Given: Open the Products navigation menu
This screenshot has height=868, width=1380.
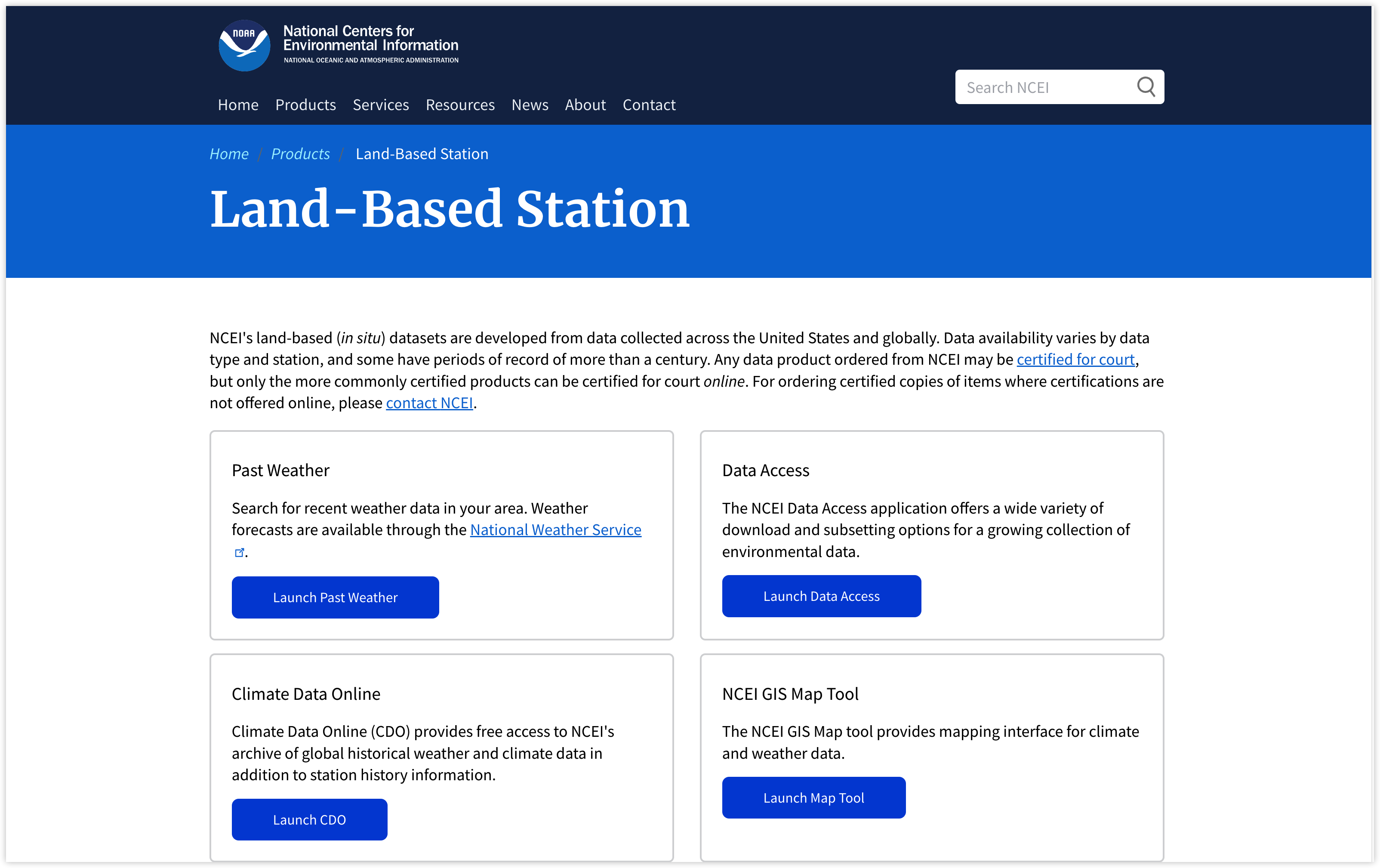Looking at the screenshot, I should (x=305, y=105).
